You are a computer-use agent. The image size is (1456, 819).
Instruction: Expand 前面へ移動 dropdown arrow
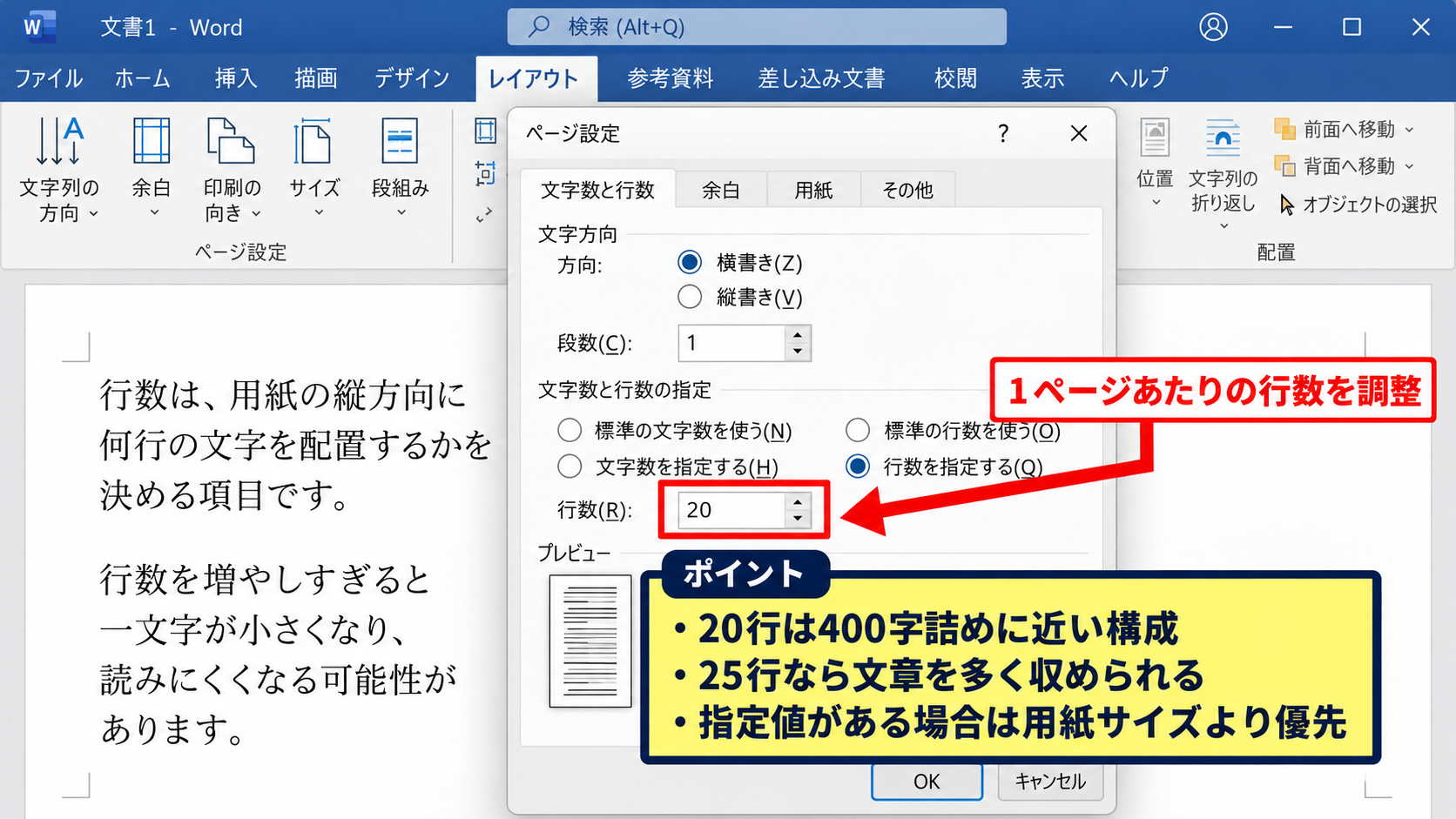click(1409, 130)
